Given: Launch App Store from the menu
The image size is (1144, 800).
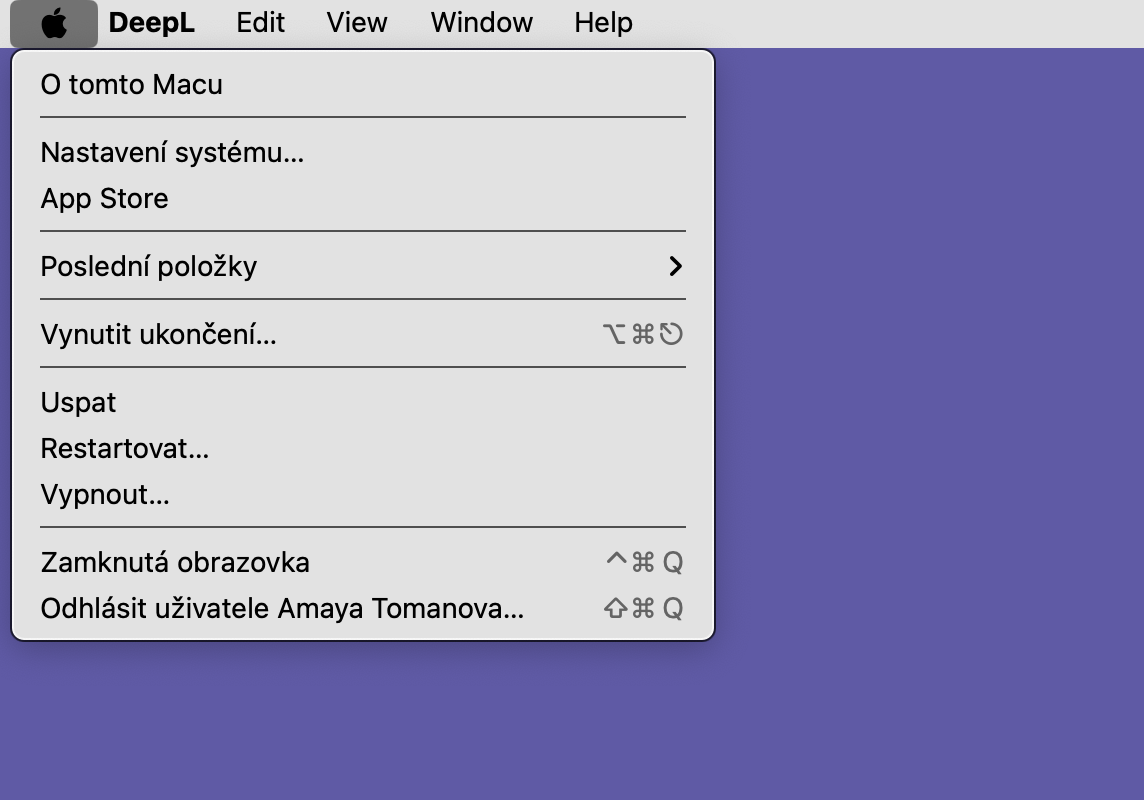Looking at the screenshot, I should (x=363, y=198).
